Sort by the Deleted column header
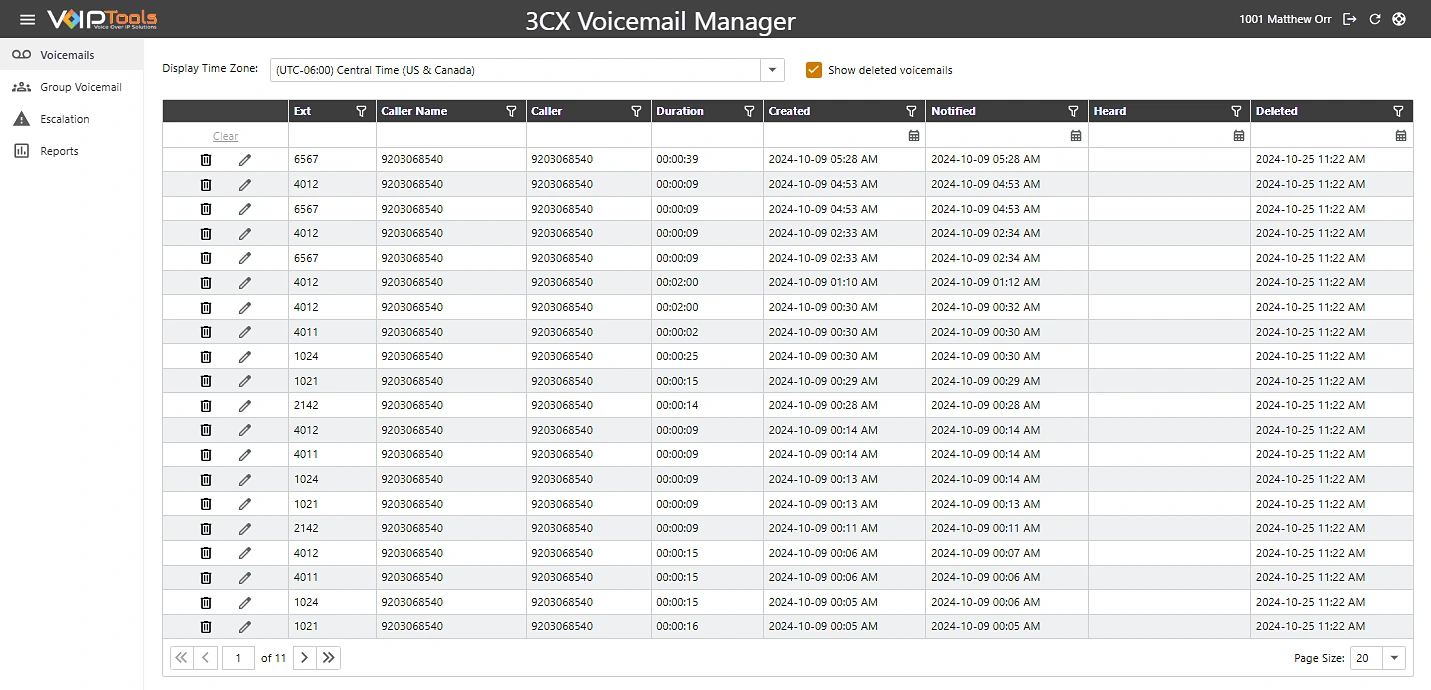Screen dimensions: 1431x690 click(x=1277, y=111)
